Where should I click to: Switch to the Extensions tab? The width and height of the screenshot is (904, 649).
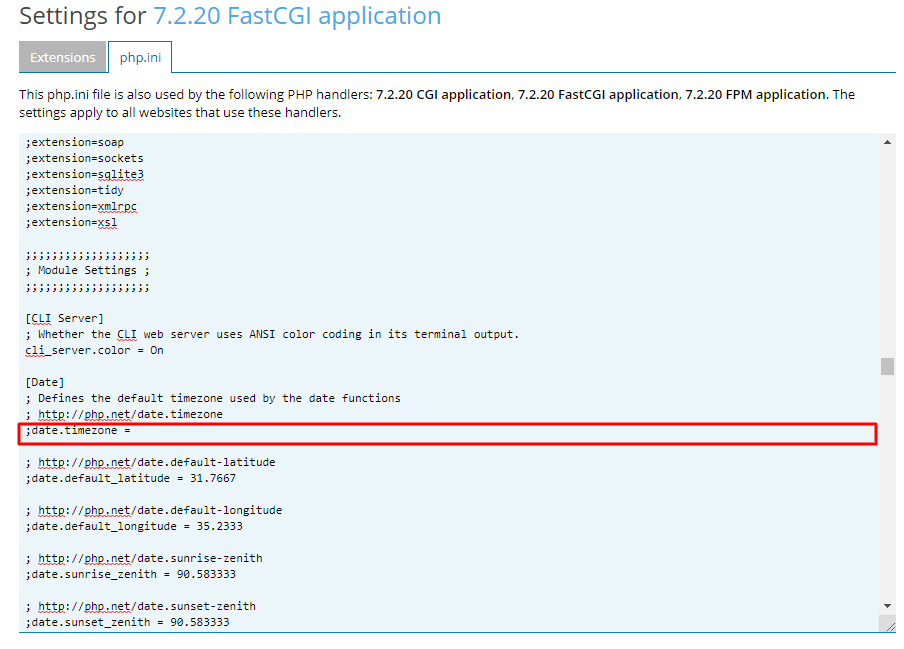click(62, 57)
